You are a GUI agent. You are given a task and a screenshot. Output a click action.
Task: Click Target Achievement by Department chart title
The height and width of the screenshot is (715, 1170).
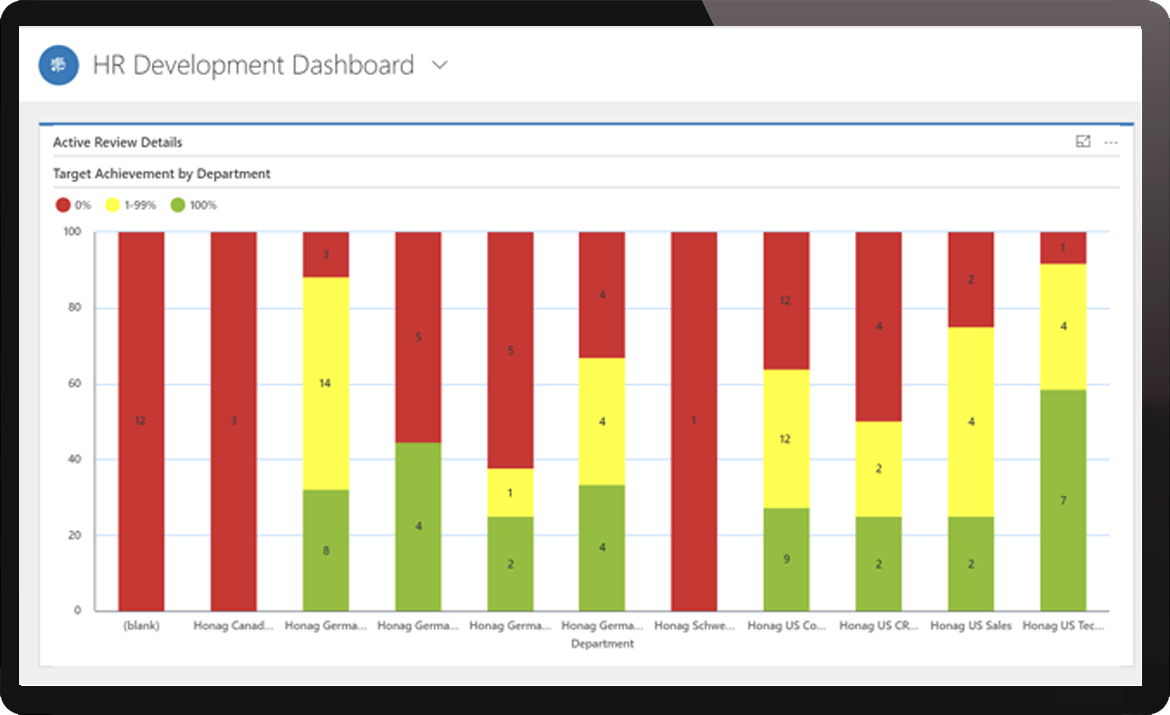click(x=162, y=174)
